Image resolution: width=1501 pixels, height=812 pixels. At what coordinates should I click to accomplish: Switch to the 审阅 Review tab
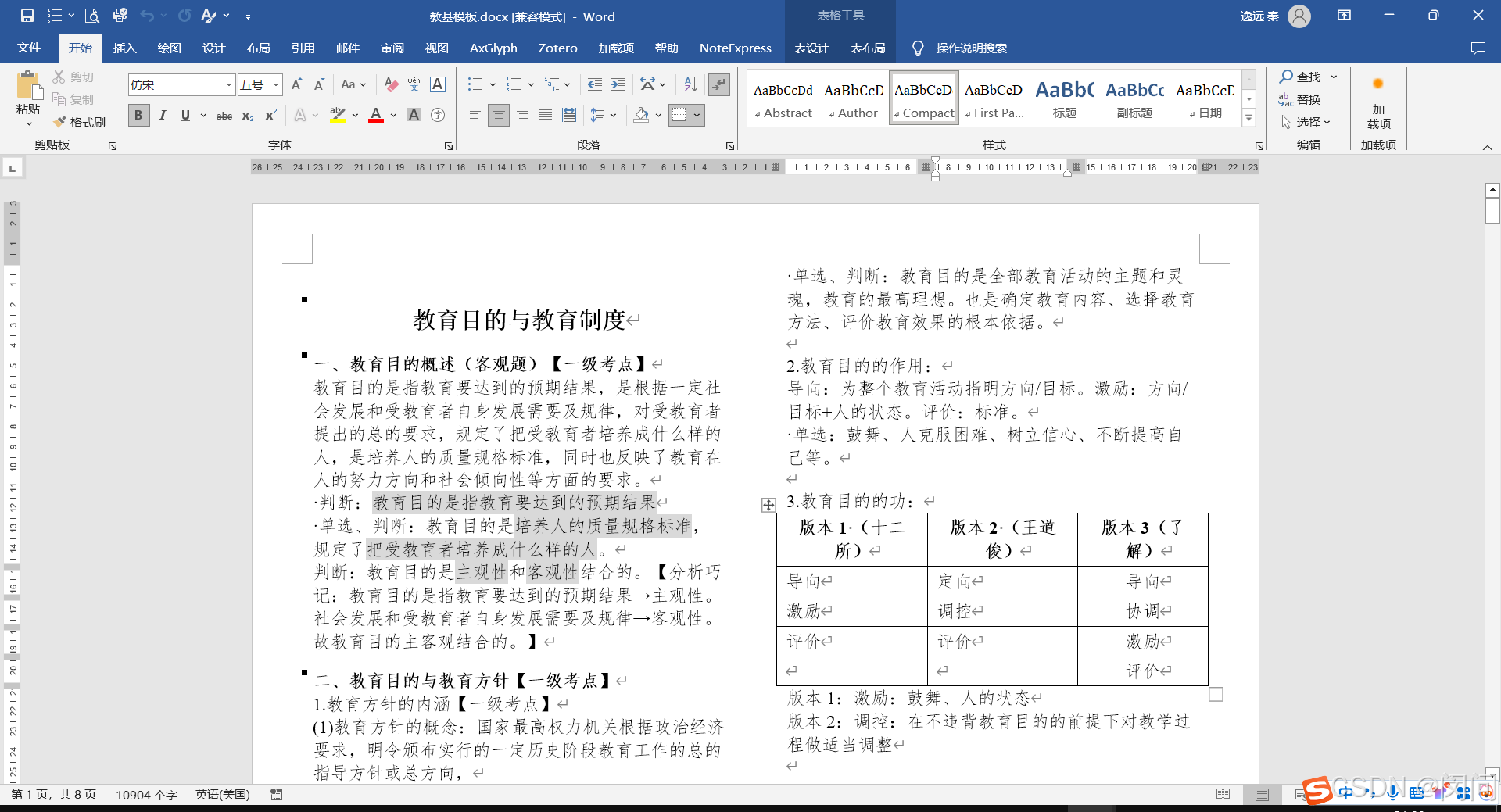(392, 48)
